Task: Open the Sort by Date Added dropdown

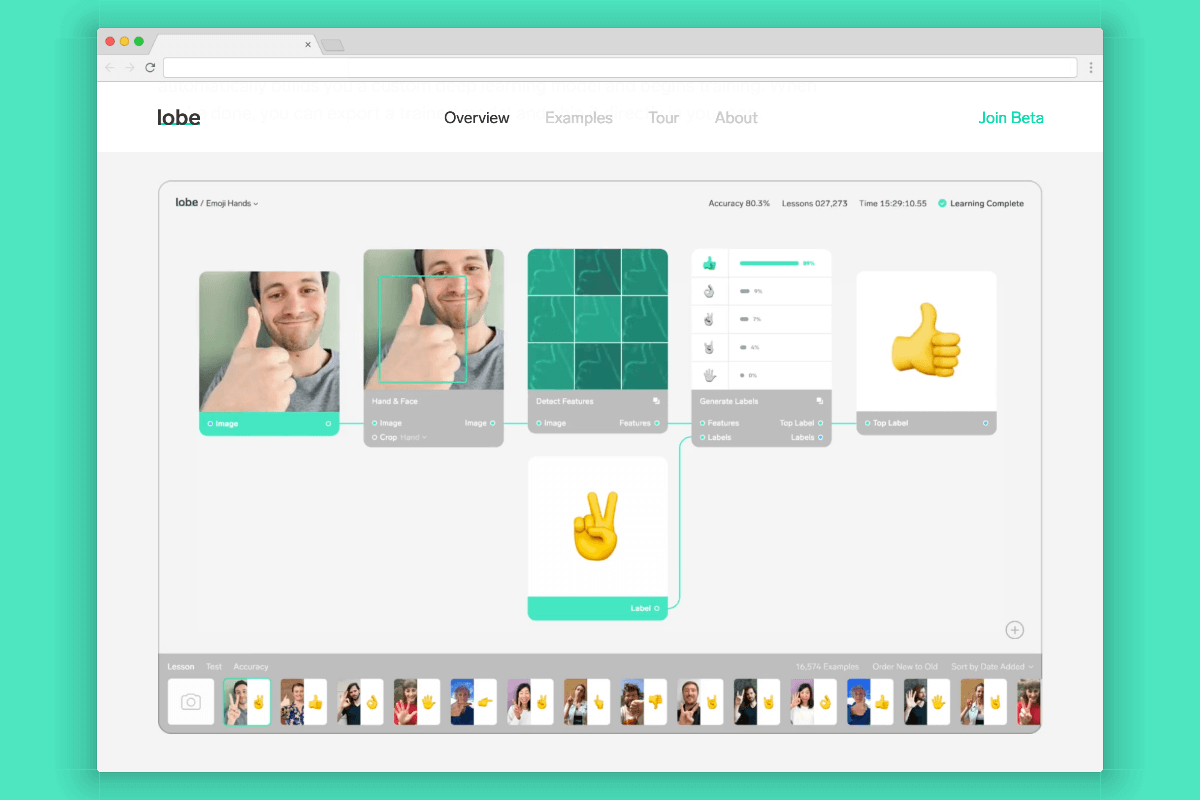Action: 992,666
